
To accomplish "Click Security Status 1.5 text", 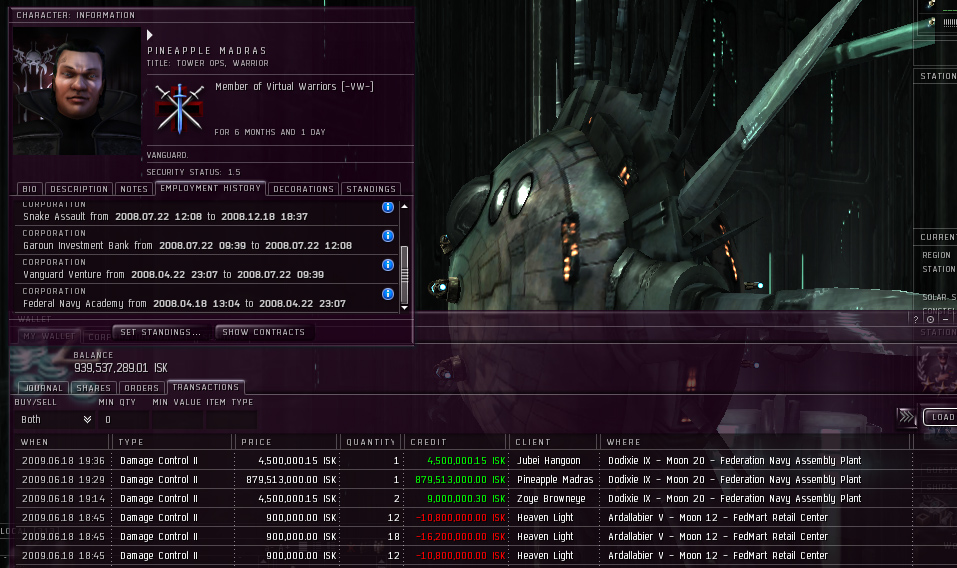I will (x=193, y=172).
